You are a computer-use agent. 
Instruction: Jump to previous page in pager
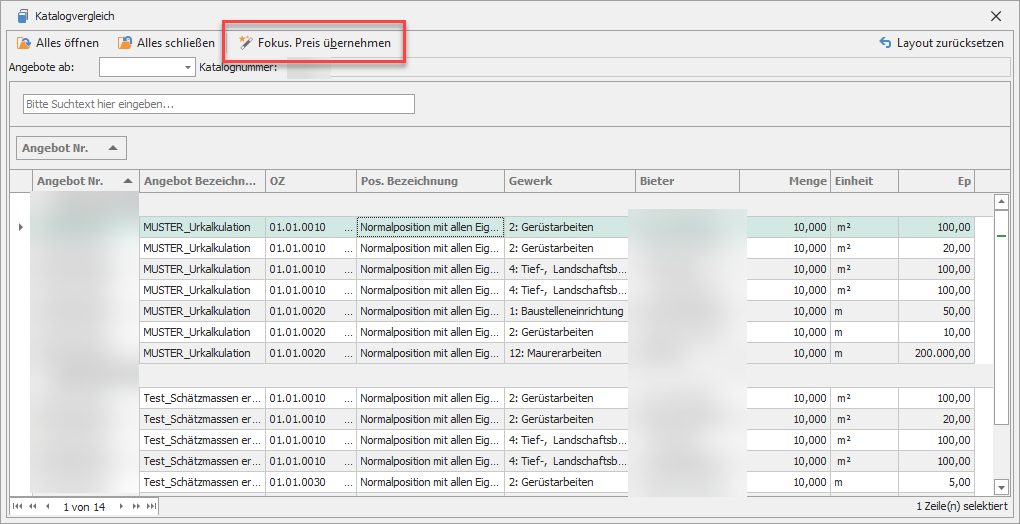tap(33, 507)
